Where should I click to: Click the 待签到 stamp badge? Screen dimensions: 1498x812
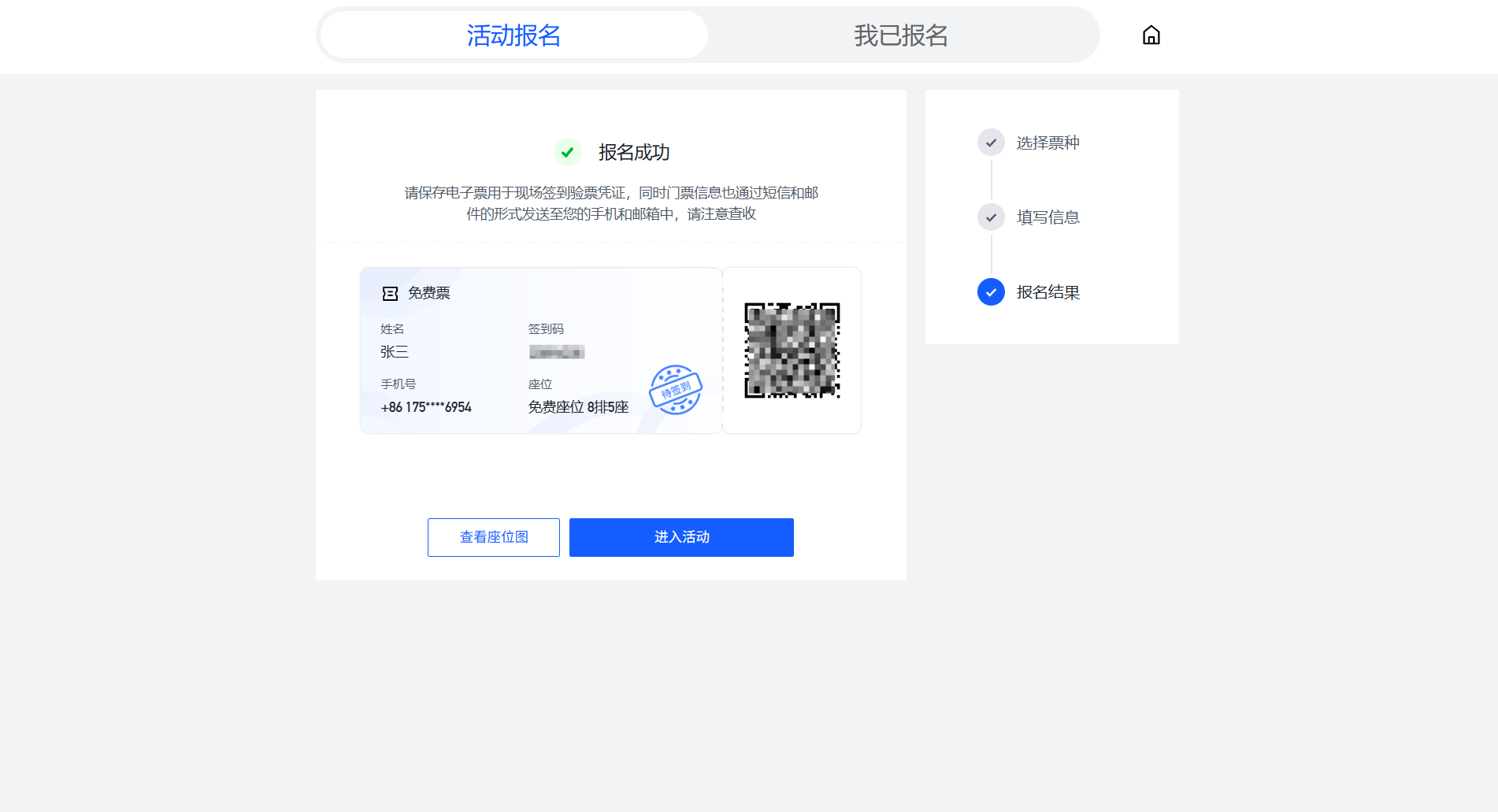tap(675, 390)
